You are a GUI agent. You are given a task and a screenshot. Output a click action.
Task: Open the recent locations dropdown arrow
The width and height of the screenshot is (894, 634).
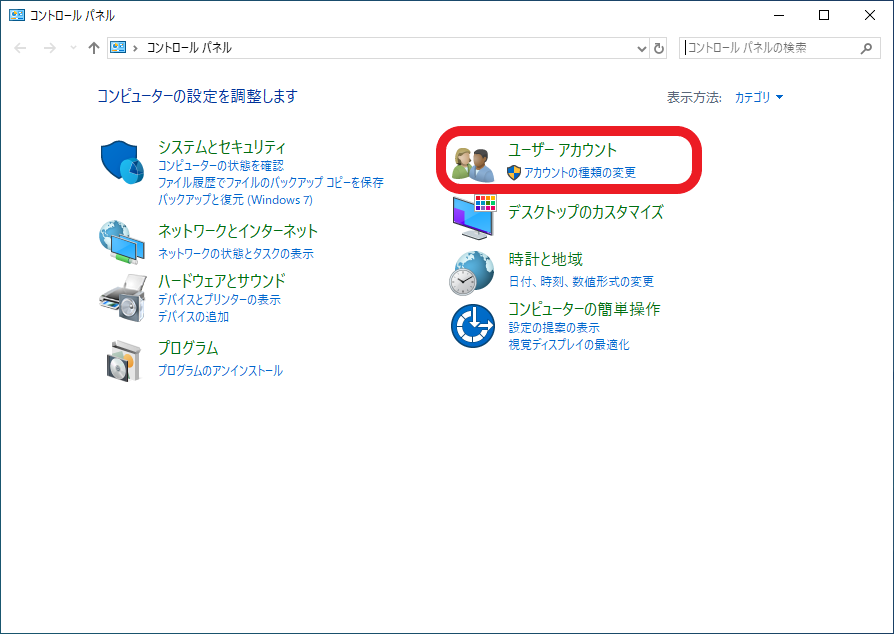point(73,48)
